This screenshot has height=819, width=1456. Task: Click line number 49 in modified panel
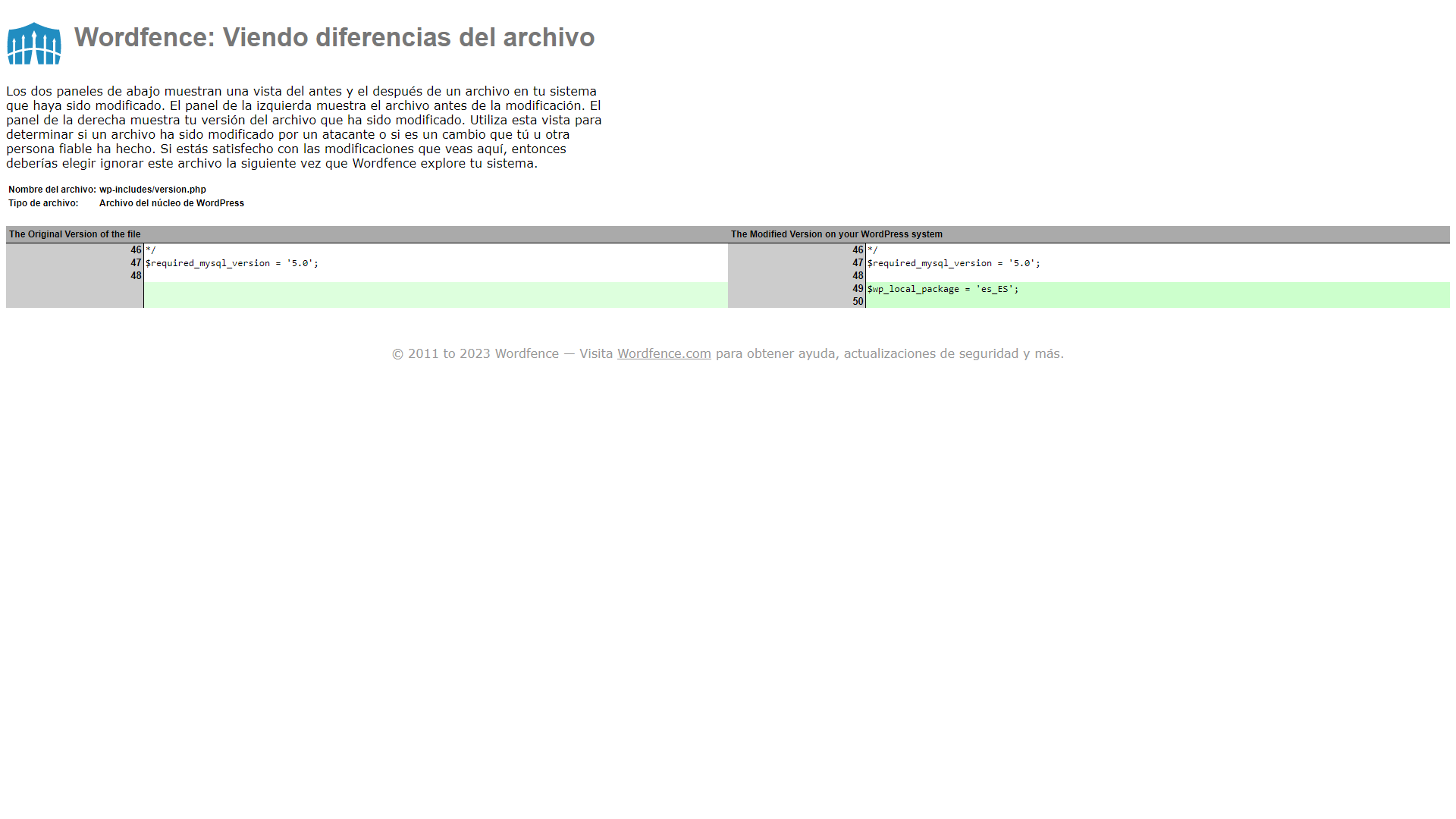[x=858, y=288]
